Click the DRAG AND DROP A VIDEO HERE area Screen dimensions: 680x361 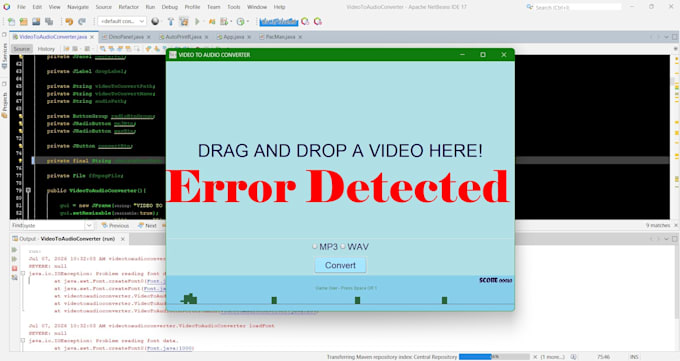click(x=340, y=151)
